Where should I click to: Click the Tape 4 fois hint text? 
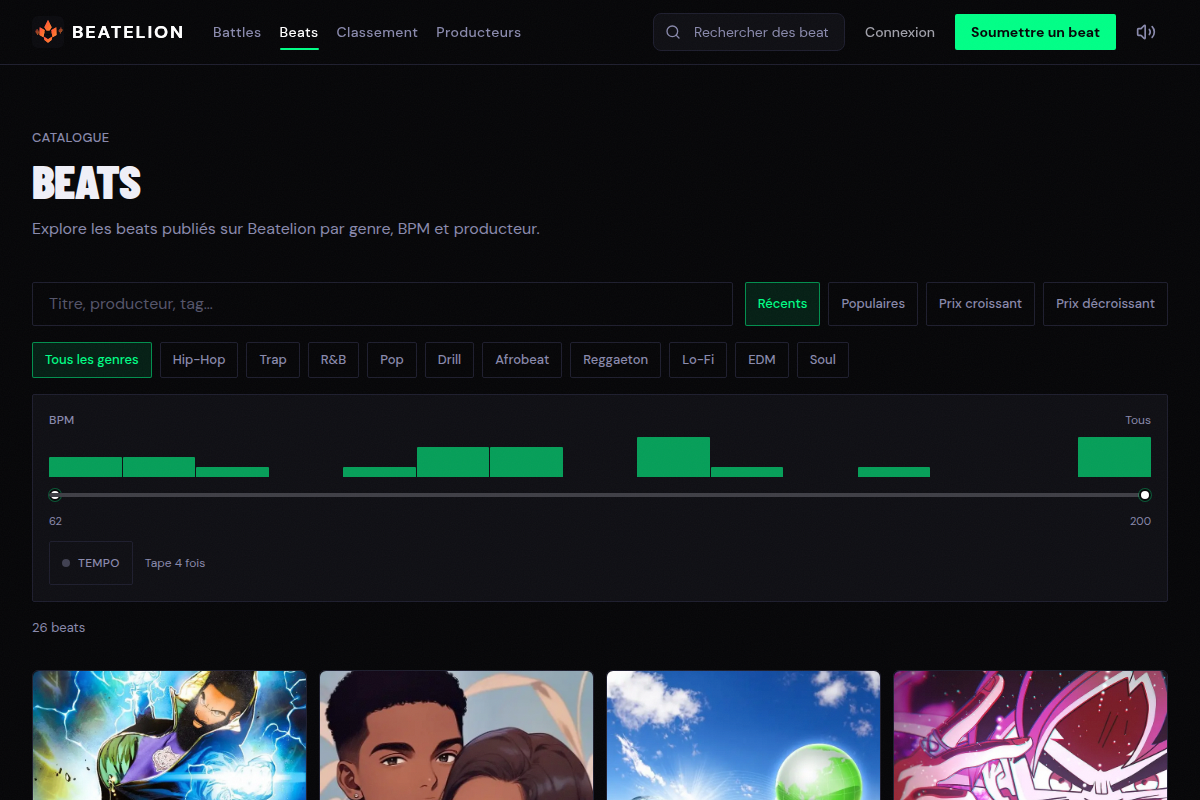click(x=175, y=563)
